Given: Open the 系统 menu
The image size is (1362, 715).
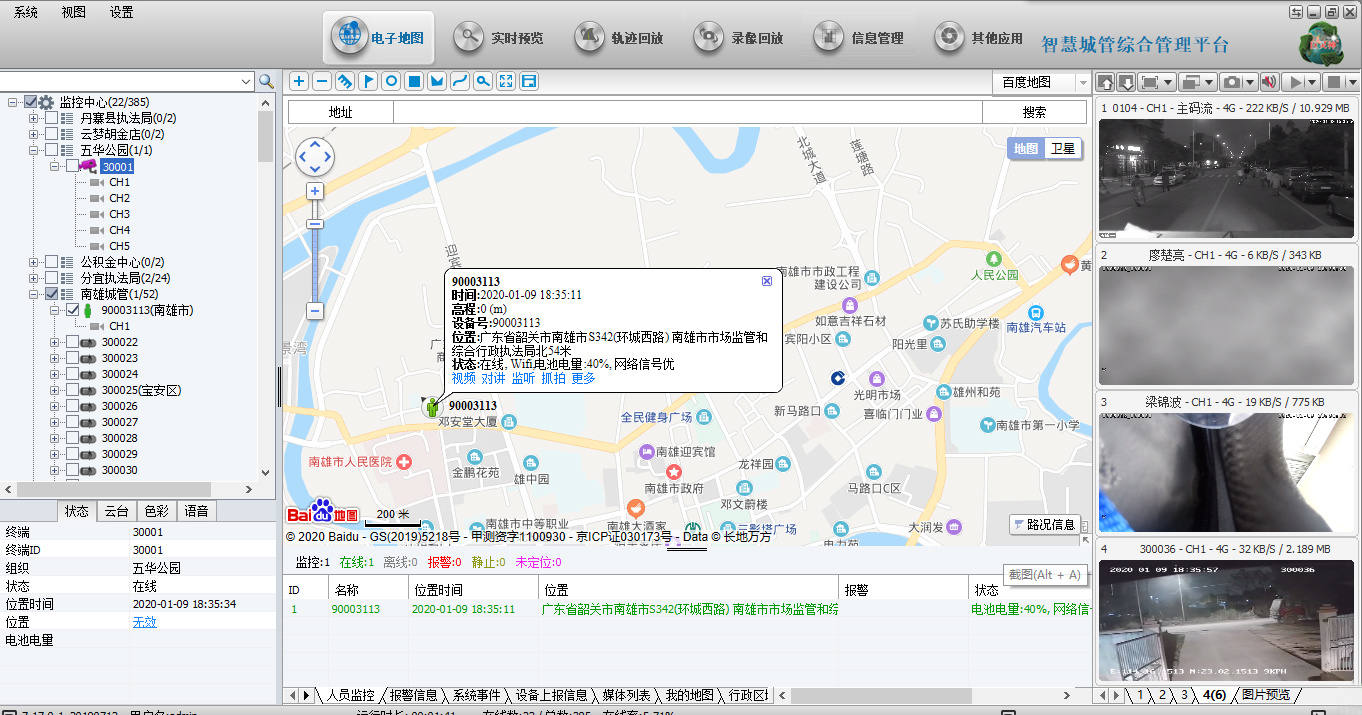Looking at the screenshot, I should (x=26, y=12).
